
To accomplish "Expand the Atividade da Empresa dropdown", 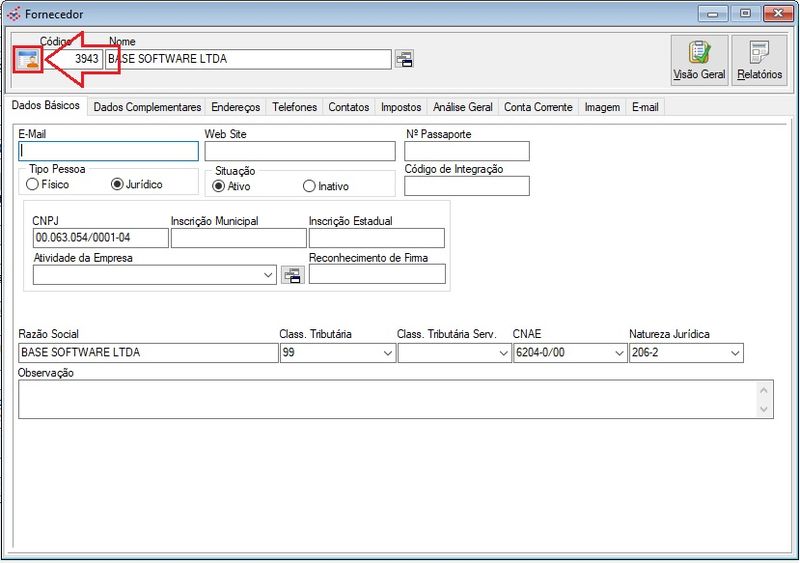I will tap(267, 275).
